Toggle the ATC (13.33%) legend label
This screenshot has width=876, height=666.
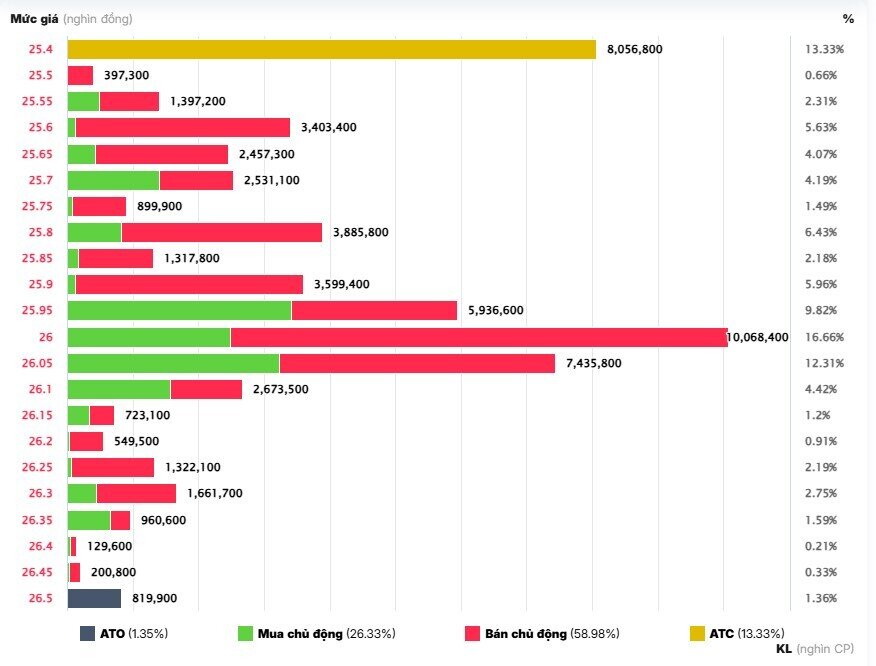(x=747, y=633)
